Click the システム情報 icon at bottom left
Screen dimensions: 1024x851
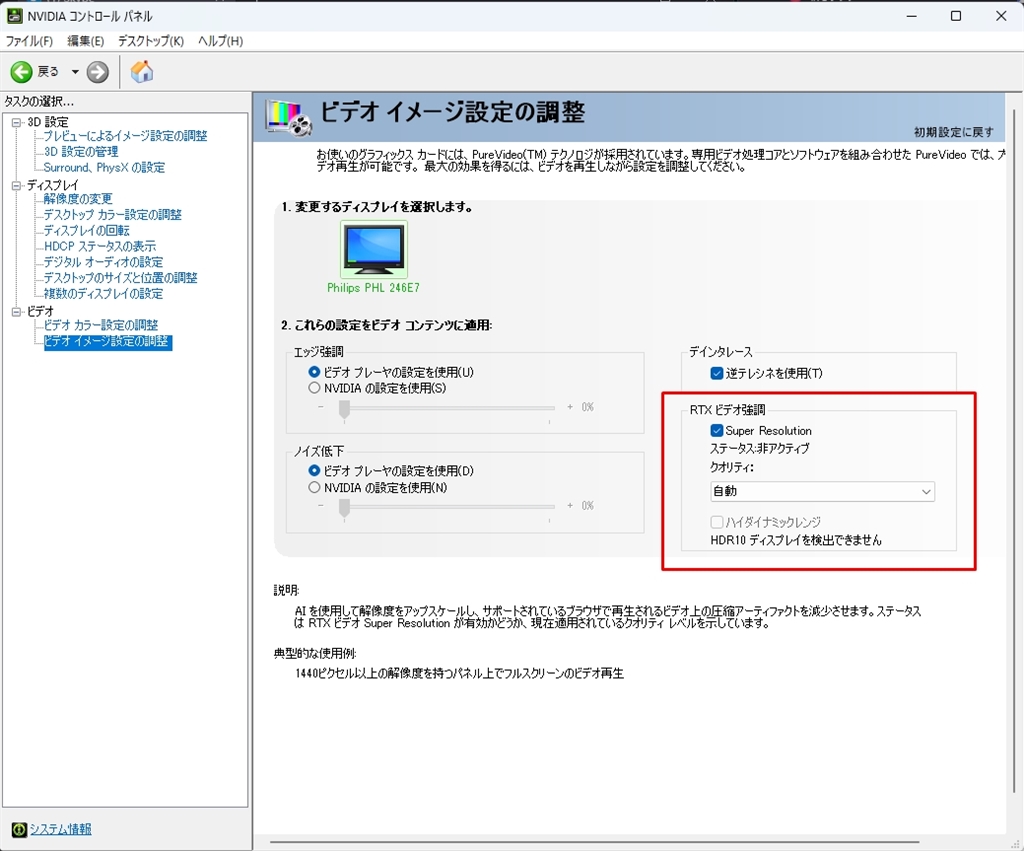point(19,829)
